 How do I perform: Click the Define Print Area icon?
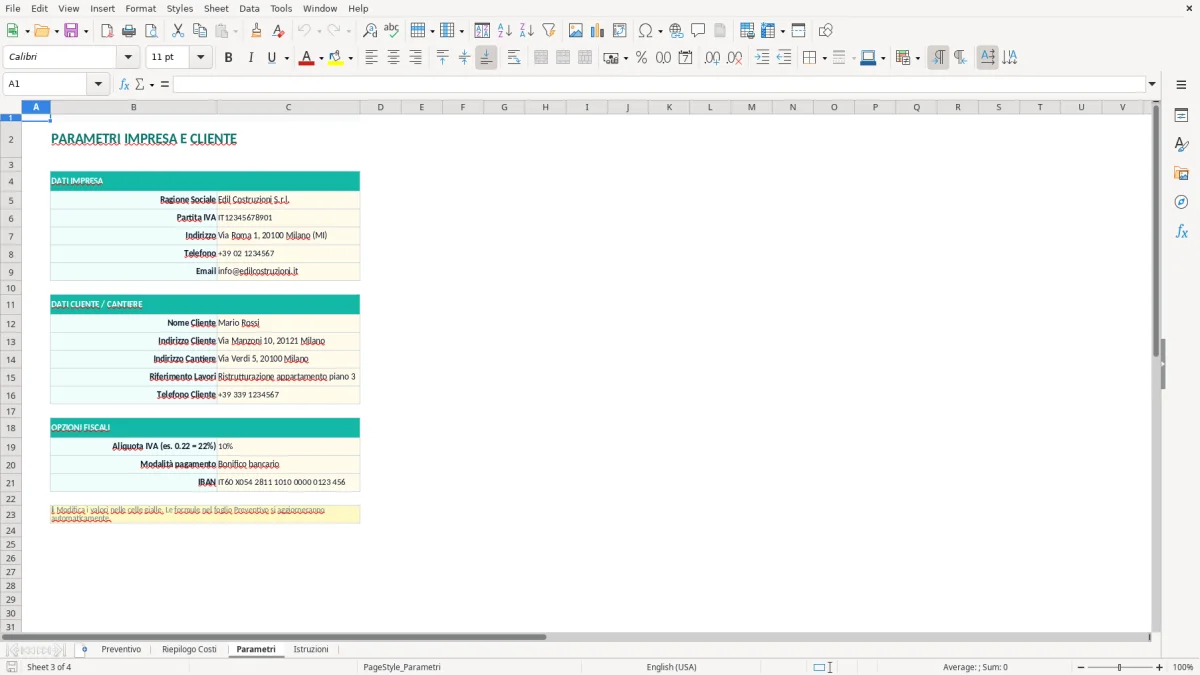tap(747, 31)
